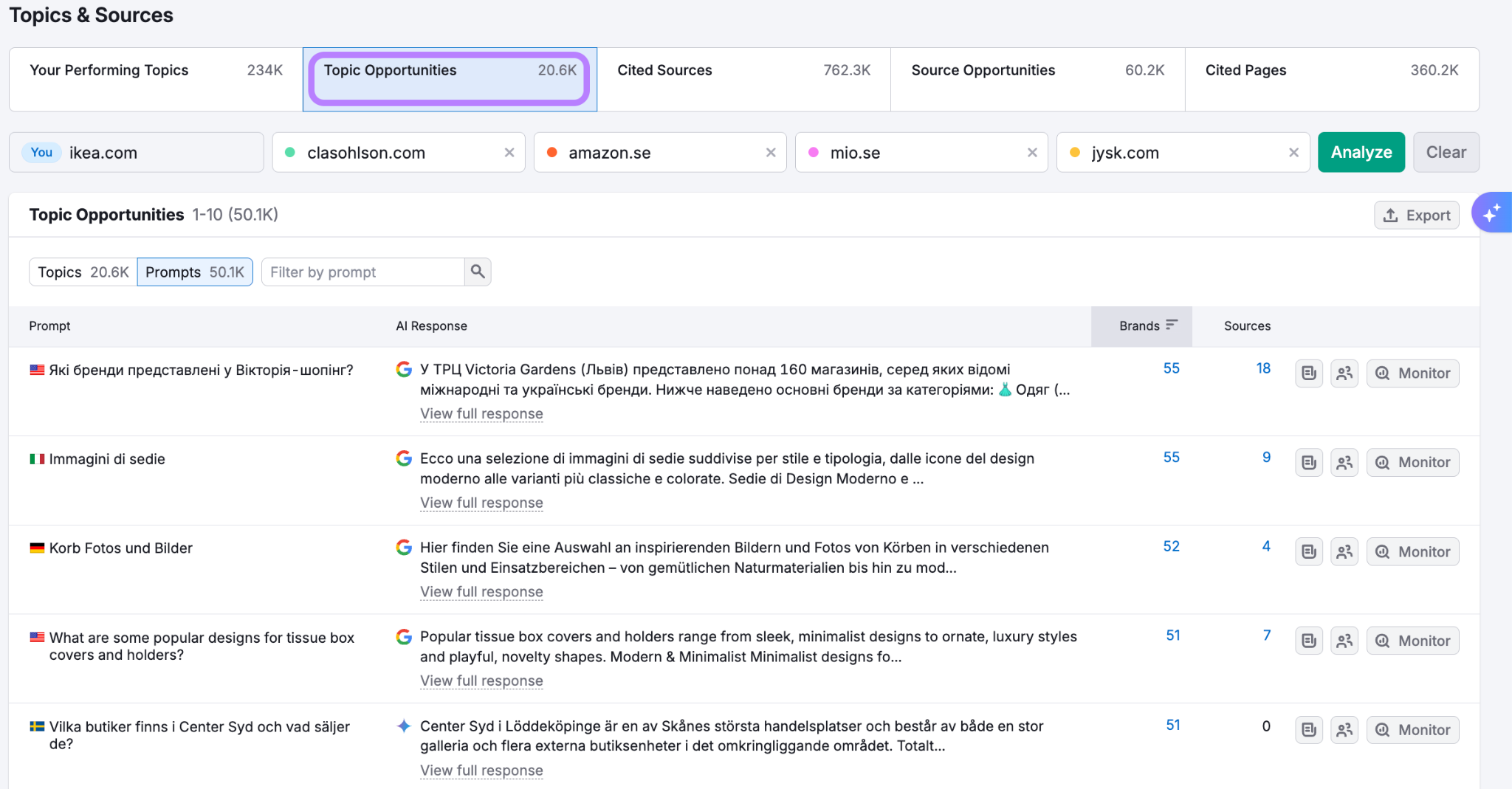Click the brands people icon for Center Syd row

tap(1344, 730)
